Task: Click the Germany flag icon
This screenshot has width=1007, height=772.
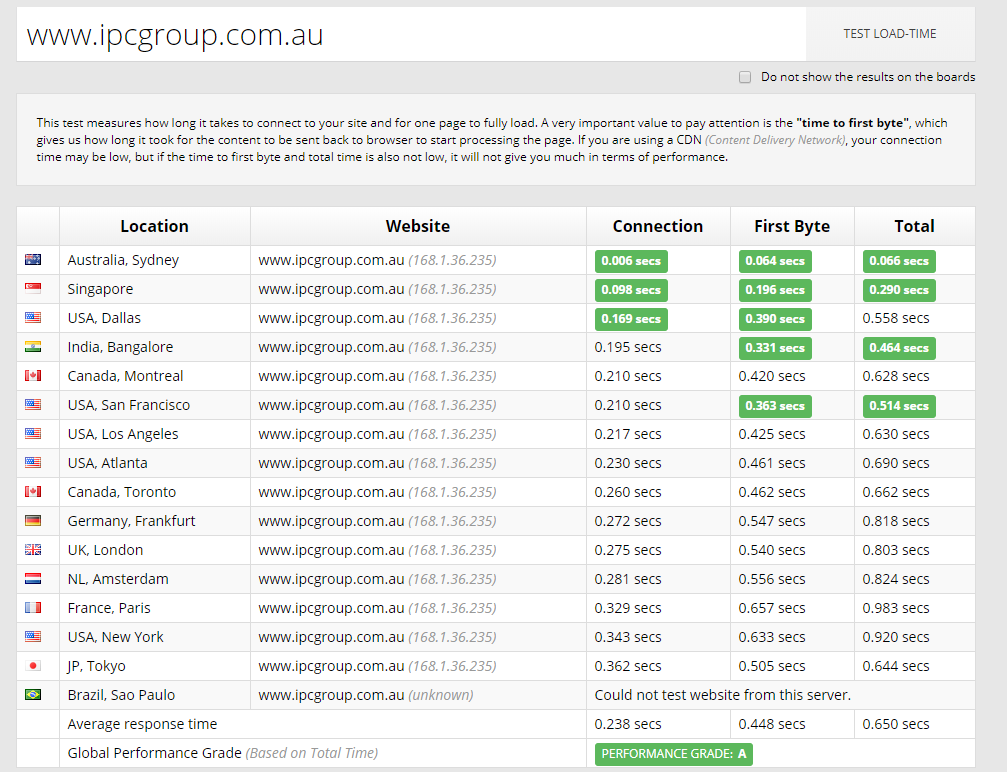Action: point(33,521)
